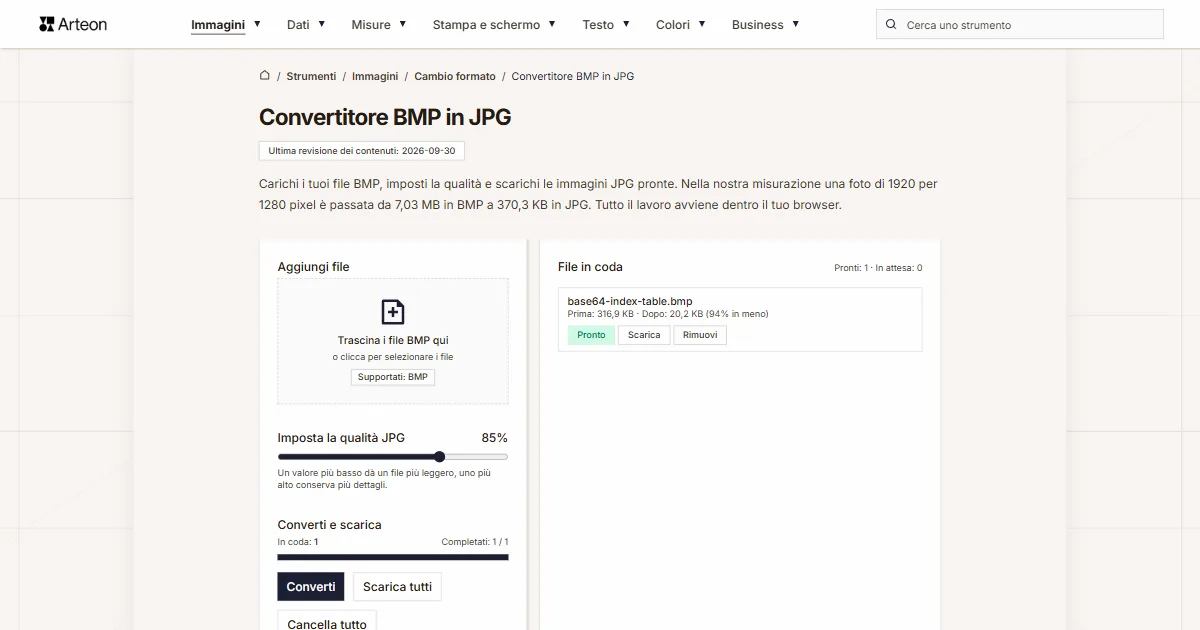Expand the Stampa e schermo dropdown arrow
The width and height of the screenshot is (1200, 630).
[x=552, y=24]
